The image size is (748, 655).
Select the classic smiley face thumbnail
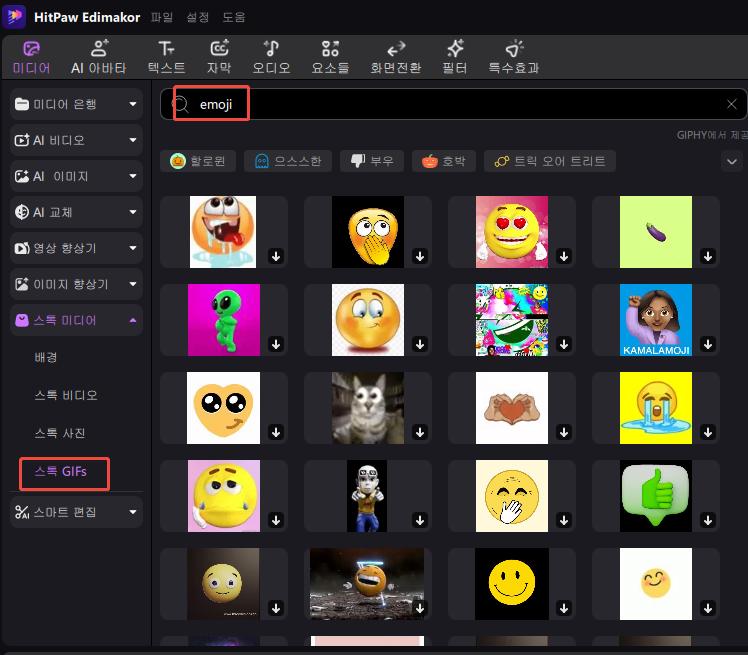tap(512, 584)
